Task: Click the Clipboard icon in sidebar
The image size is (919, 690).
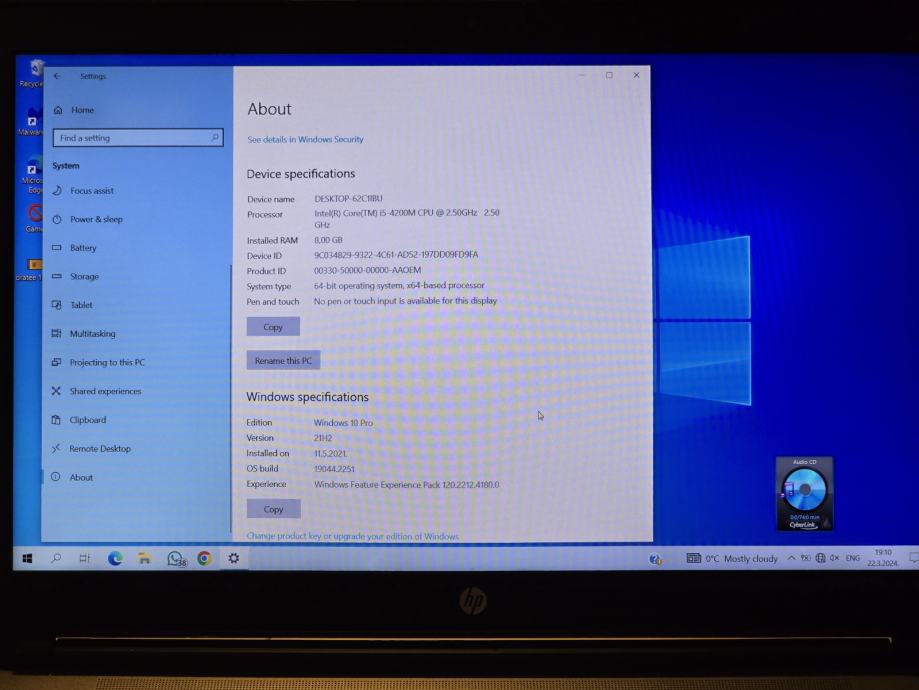Action: [56, 419]
